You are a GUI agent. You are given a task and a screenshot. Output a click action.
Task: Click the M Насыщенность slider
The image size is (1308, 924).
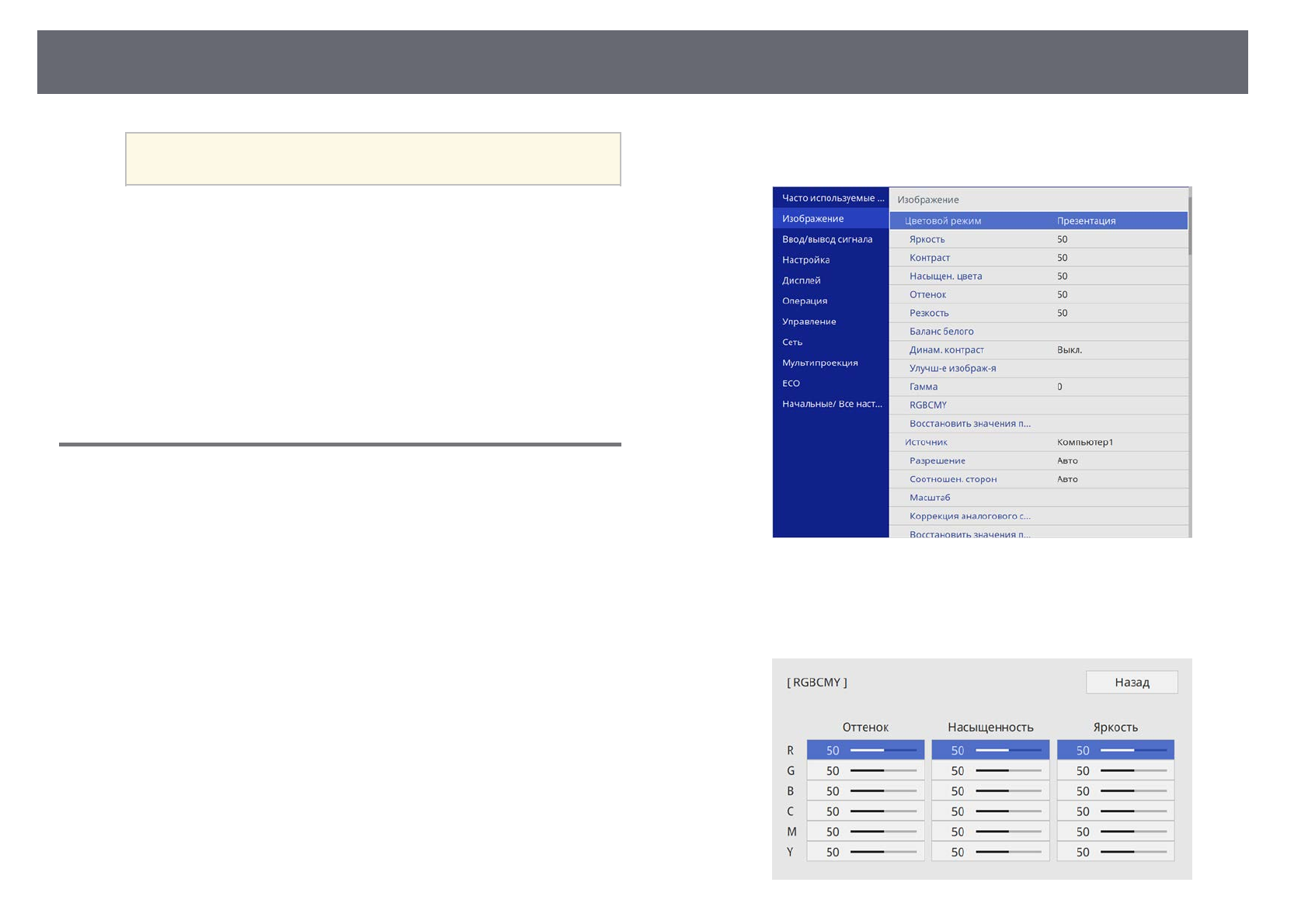[x=1008, y=832]
